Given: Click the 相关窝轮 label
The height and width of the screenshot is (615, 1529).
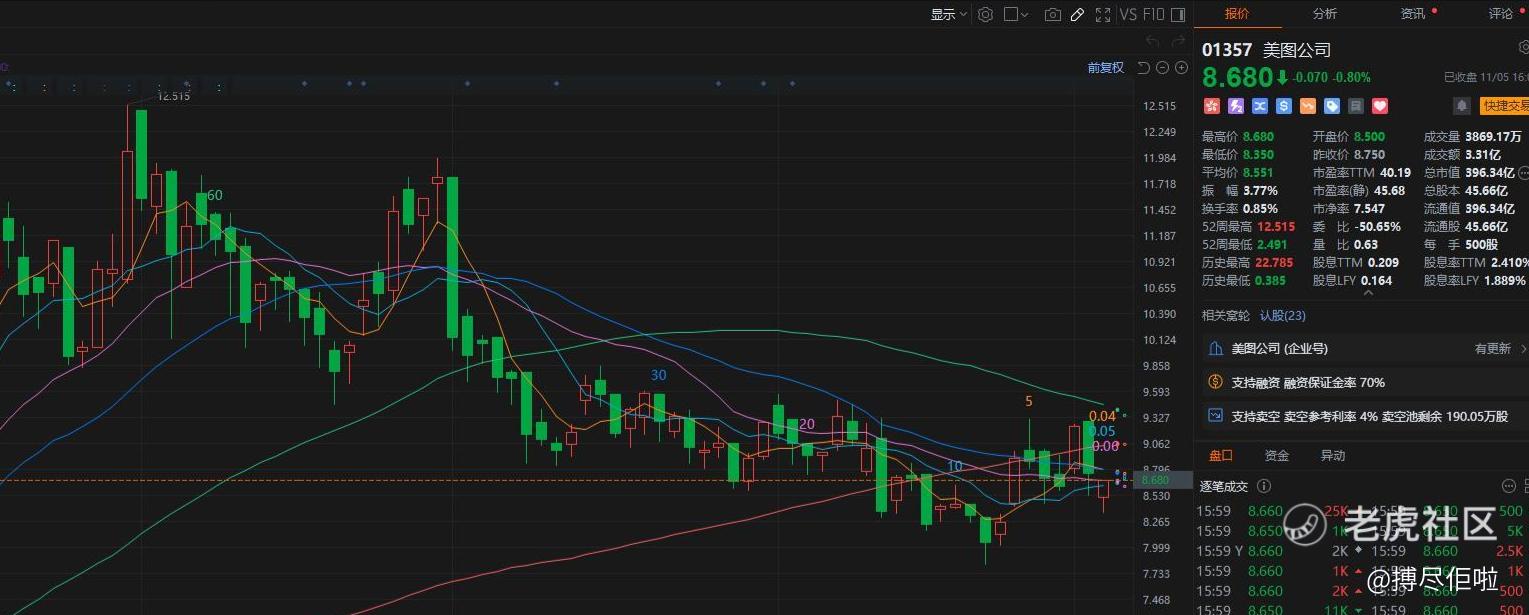Looking at the screenshot, I should [1226, 316].
